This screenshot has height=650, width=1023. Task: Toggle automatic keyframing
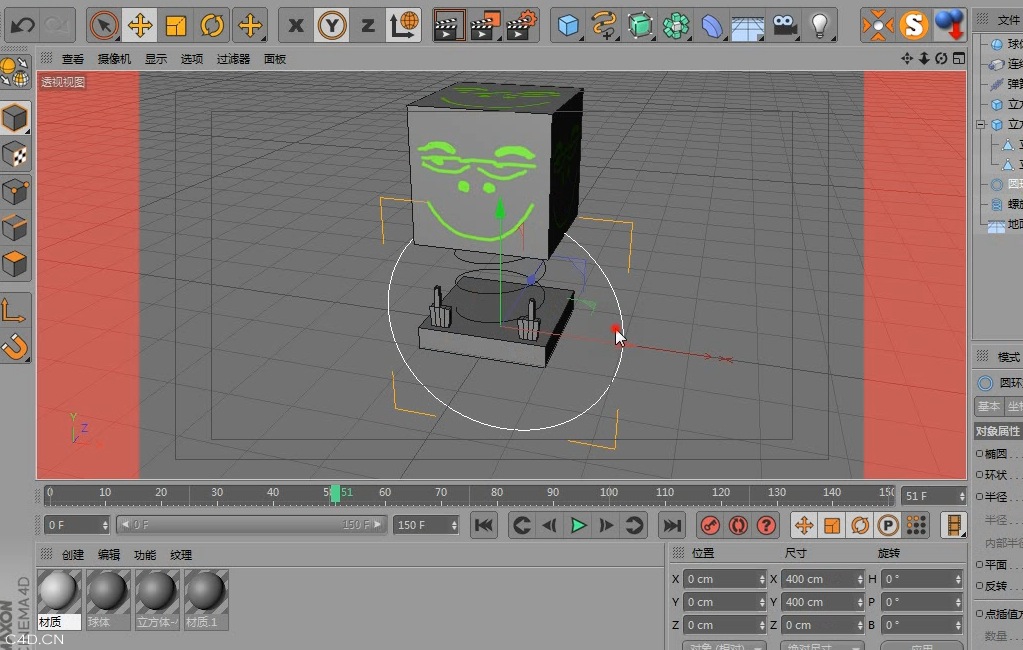tap(738, 525)
